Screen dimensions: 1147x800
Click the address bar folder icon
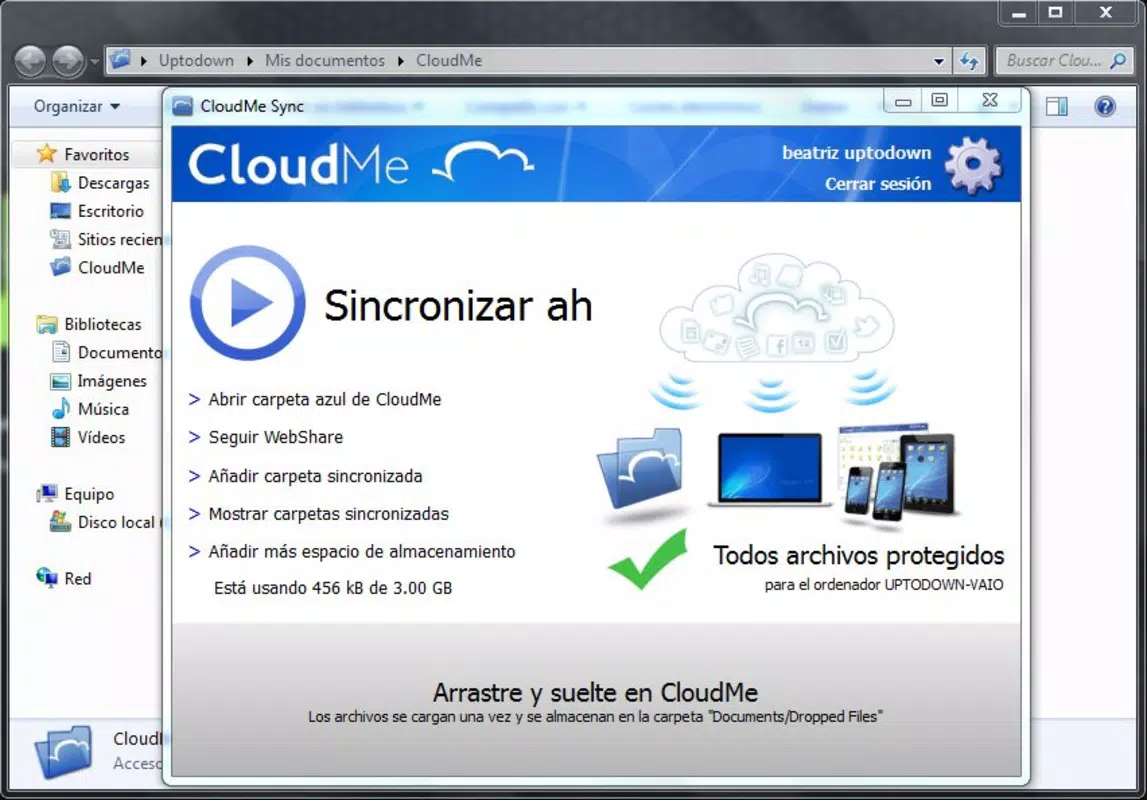(x=121, y=60)
